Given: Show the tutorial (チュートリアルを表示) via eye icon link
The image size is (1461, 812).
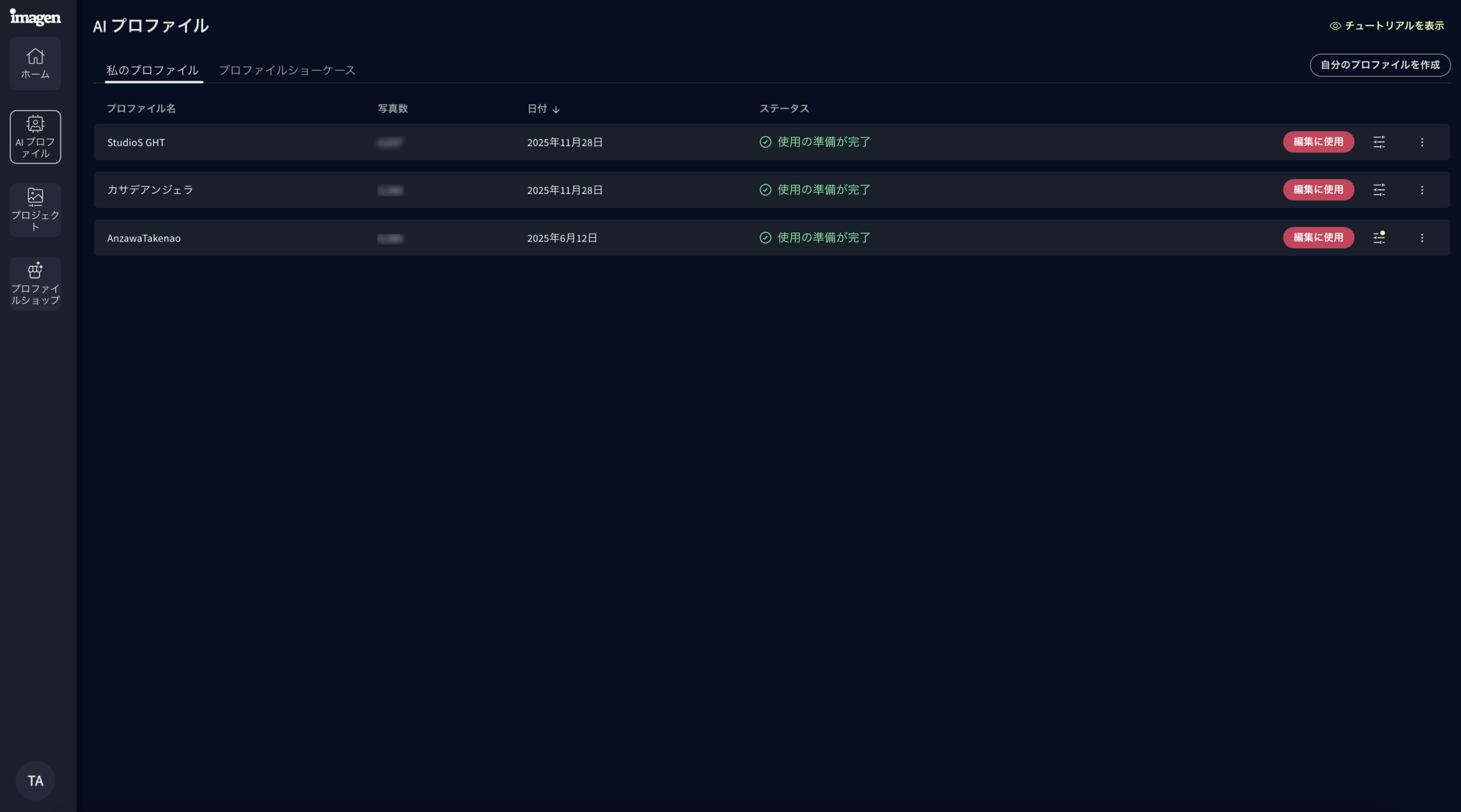Looking at the screenshot, I should tap(1387, 26).
